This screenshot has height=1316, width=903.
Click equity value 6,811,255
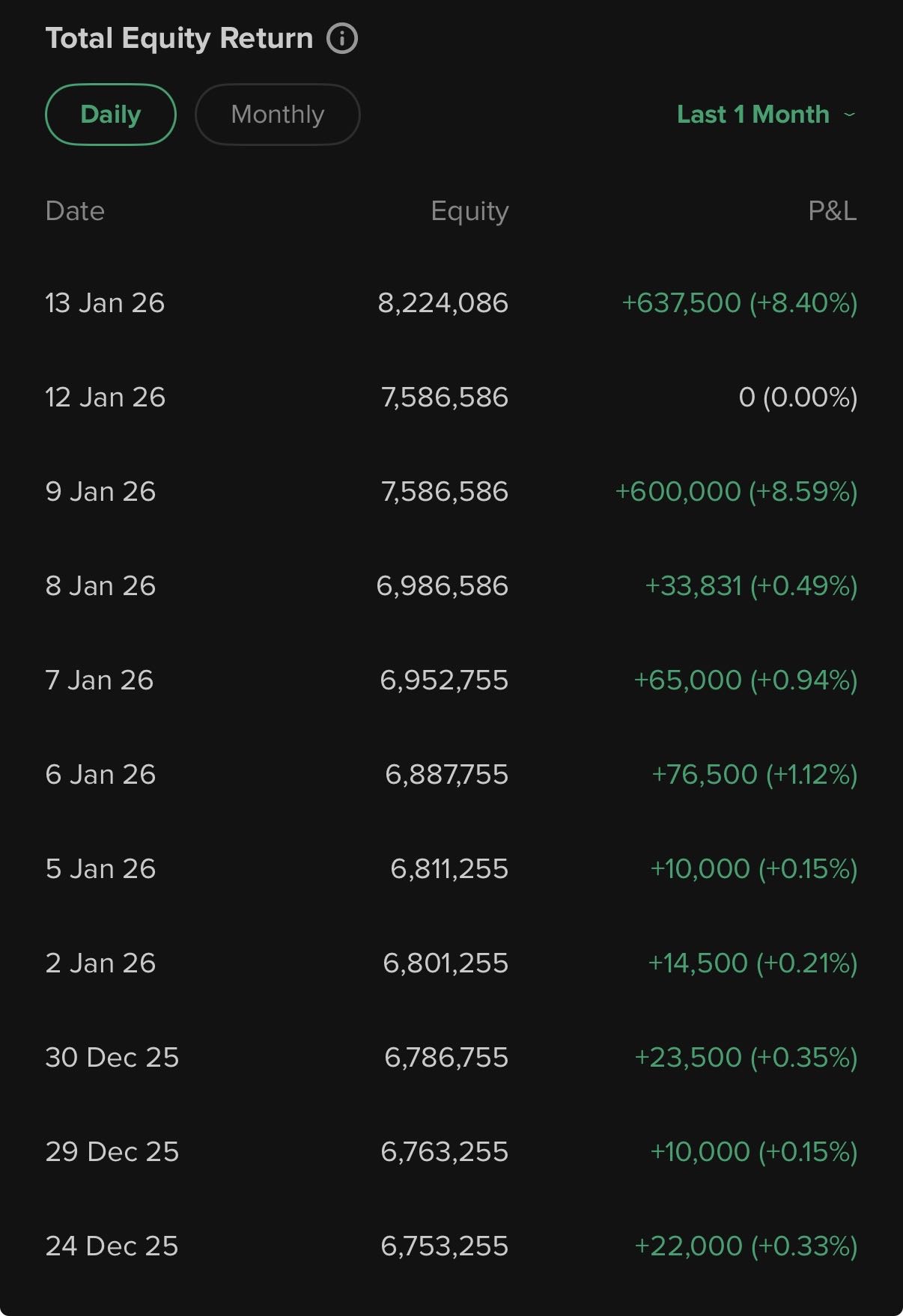pos(449,869)
